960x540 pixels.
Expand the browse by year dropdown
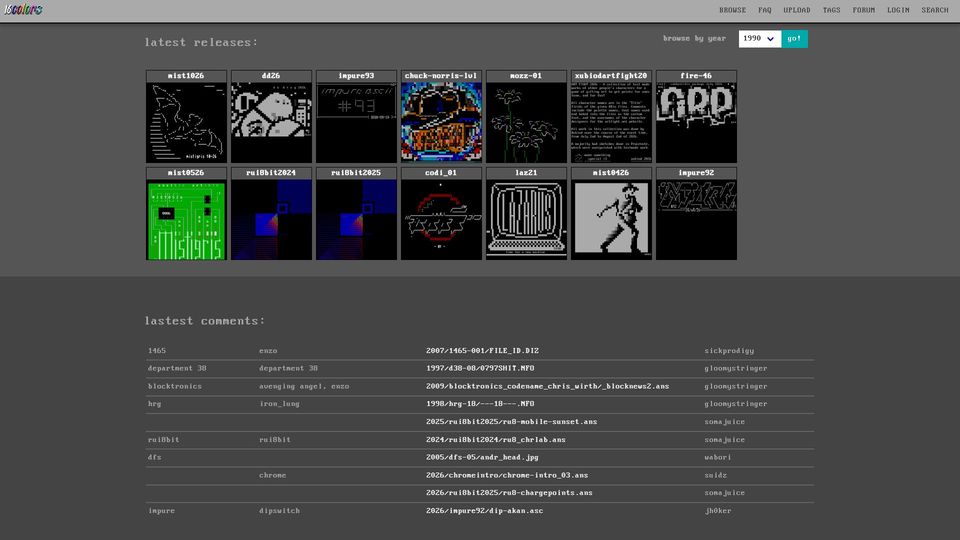[x=759, y=39]
